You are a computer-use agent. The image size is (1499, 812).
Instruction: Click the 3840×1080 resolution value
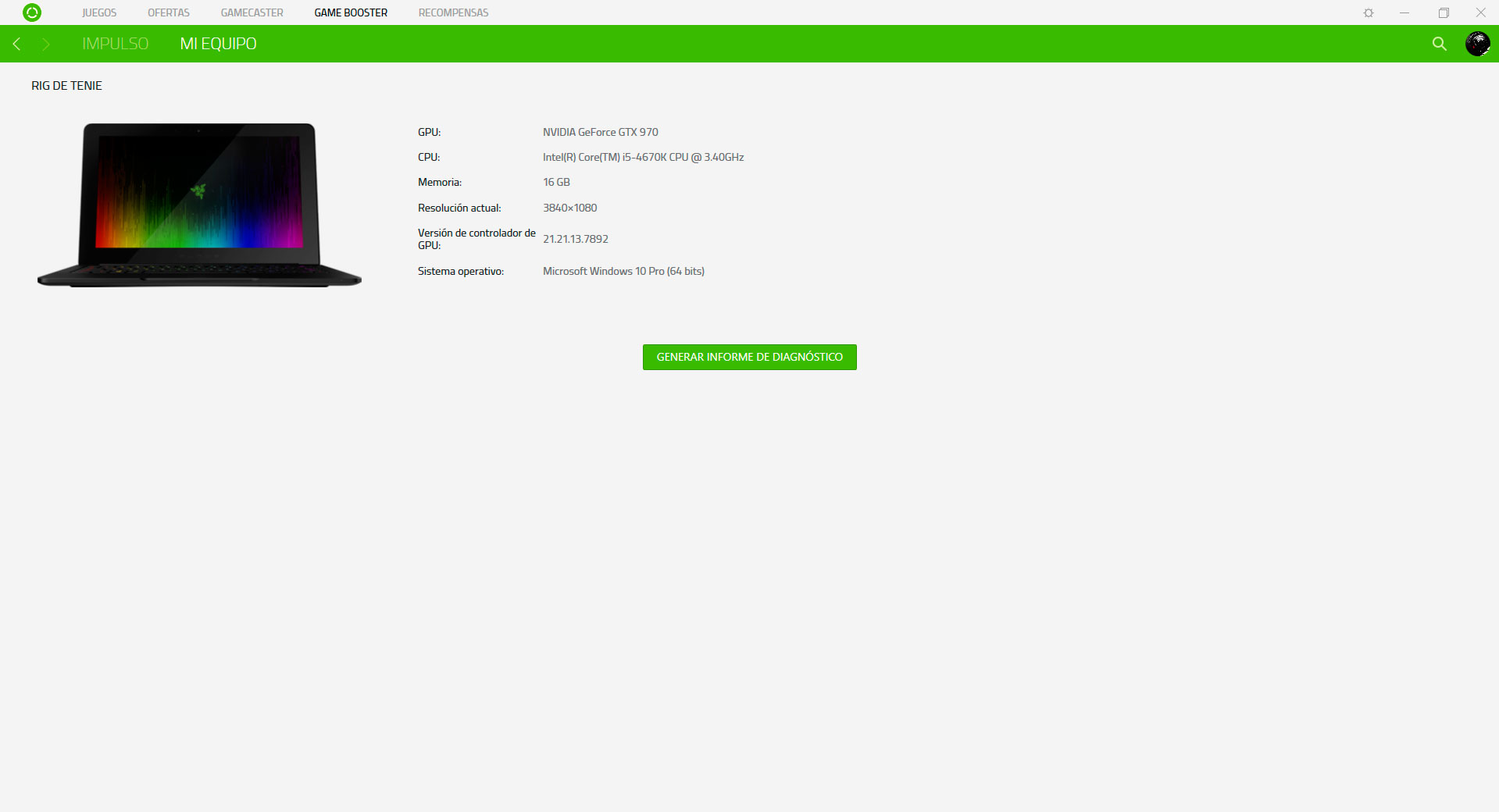click(569, 208)
